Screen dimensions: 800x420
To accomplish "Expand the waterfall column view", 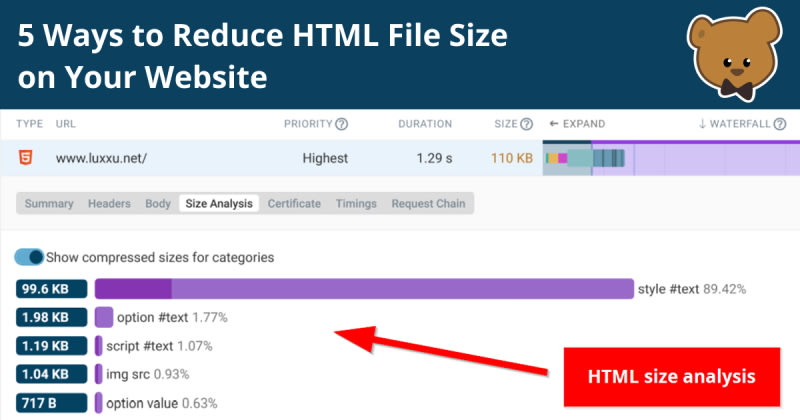I will (x=577, y=124).
